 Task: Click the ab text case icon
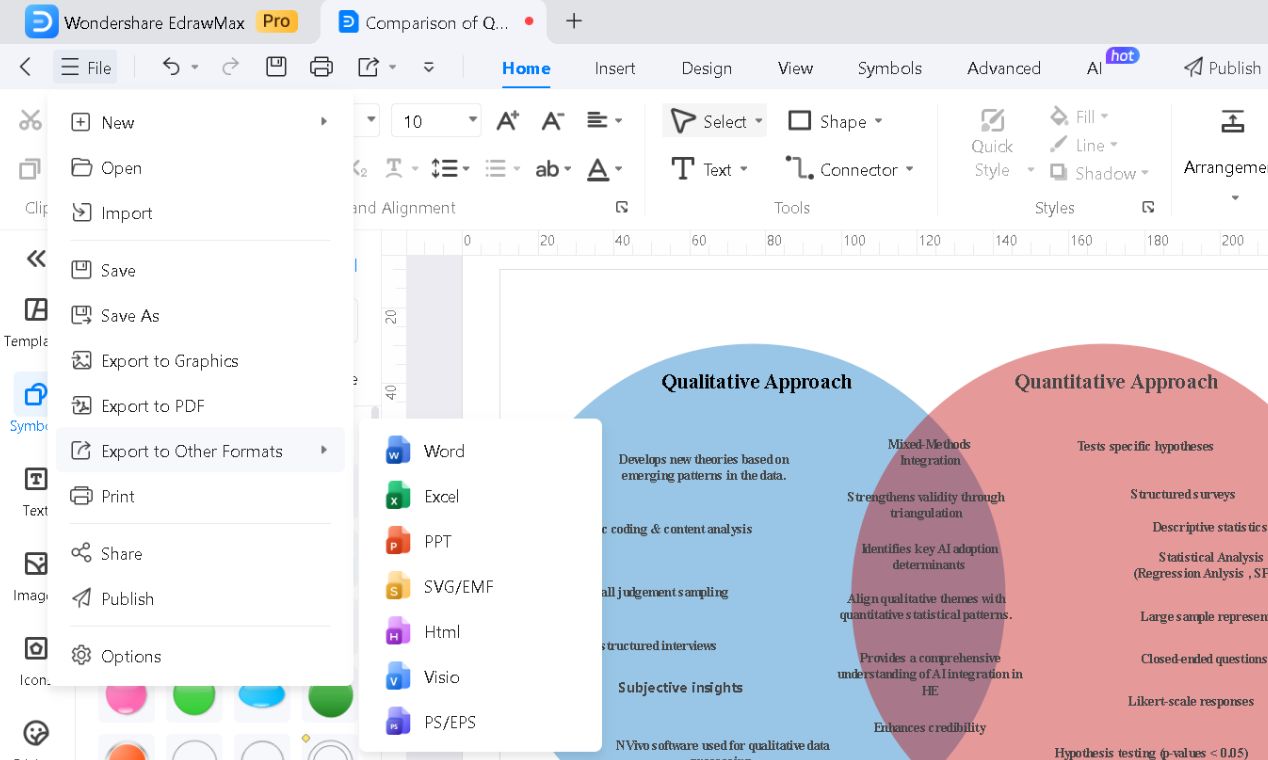tap(547, 169)
